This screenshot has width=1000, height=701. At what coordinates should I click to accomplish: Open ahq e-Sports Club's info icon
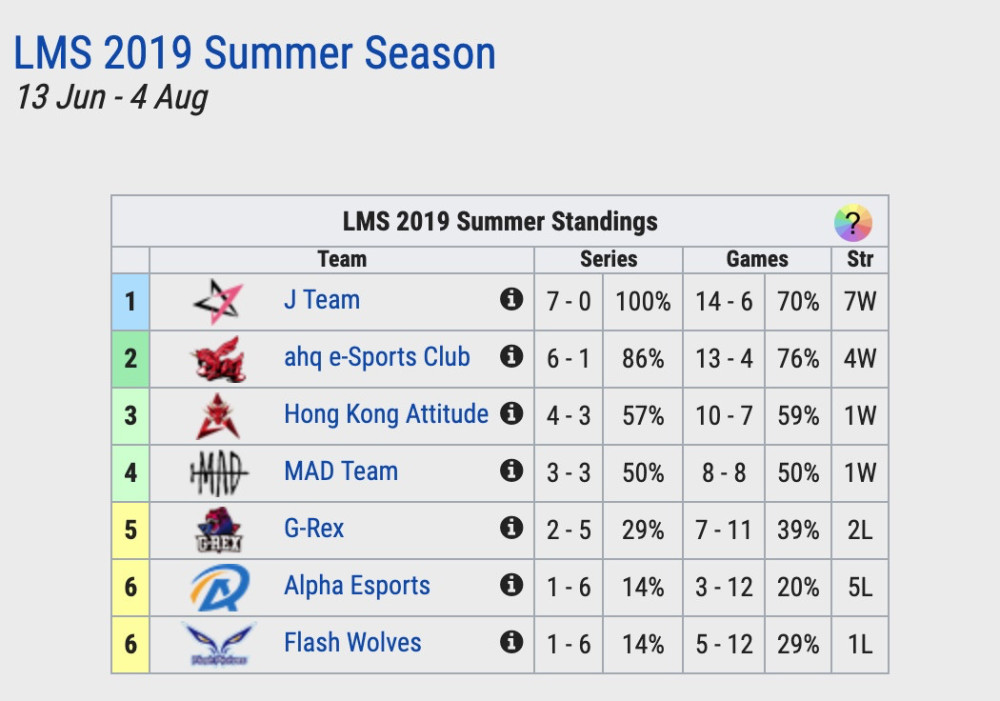[x=511, y=356]
